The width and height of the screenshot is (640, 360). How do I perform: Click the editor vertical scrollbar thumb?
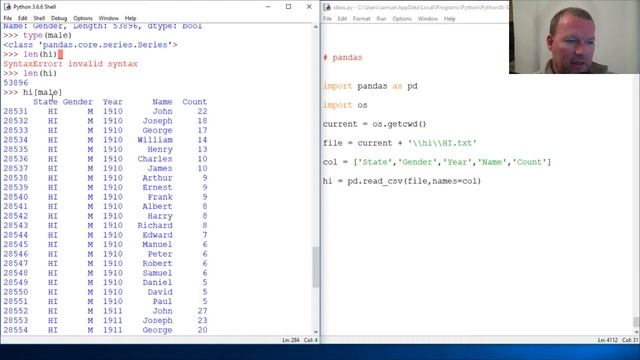(x=636, y=322)
